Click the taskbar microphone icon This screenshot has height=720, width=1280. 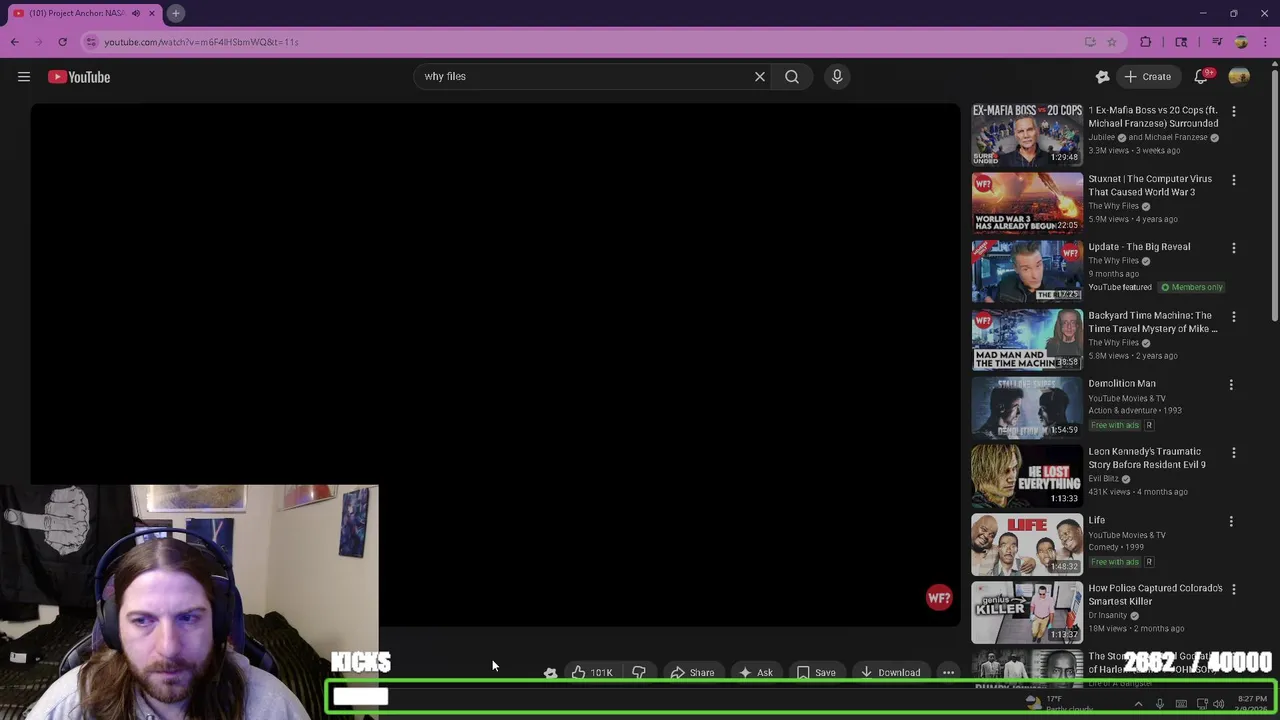[x=1160, y=704]
